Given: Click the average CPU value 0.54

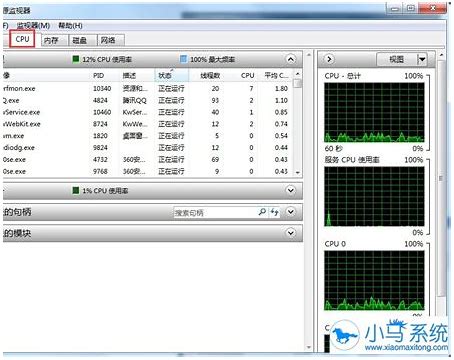Looking at the screenshot, I should pyautogui.click(x=281, y=136).
